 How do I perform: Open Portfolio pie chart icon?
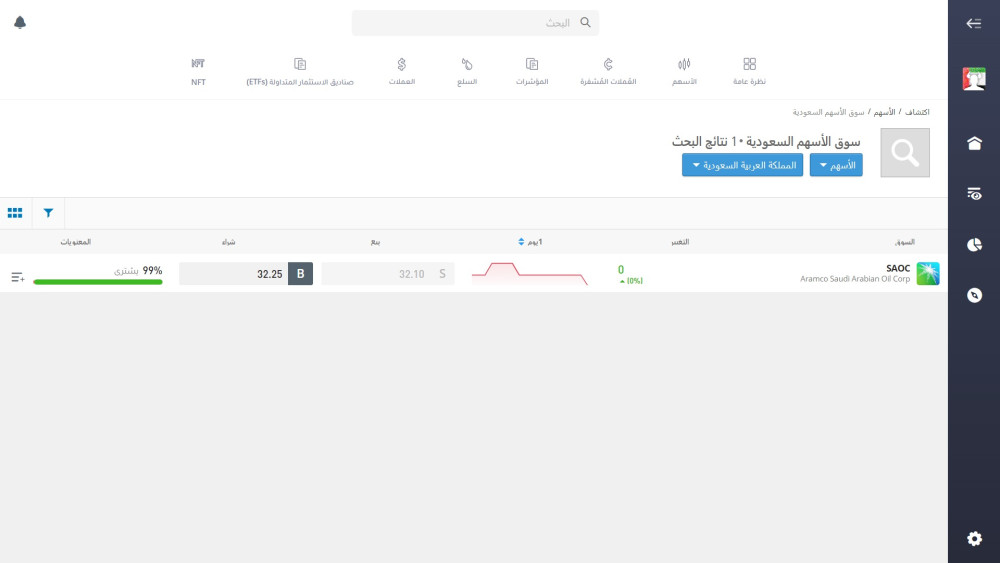[974, 245]
